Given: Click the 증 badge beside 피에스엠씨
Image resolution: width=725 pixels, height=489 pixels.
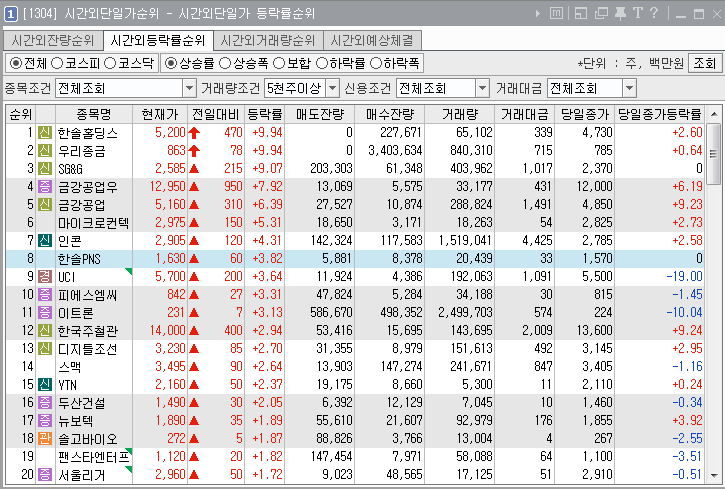Looking at the screenshot, I should point(45,295).
